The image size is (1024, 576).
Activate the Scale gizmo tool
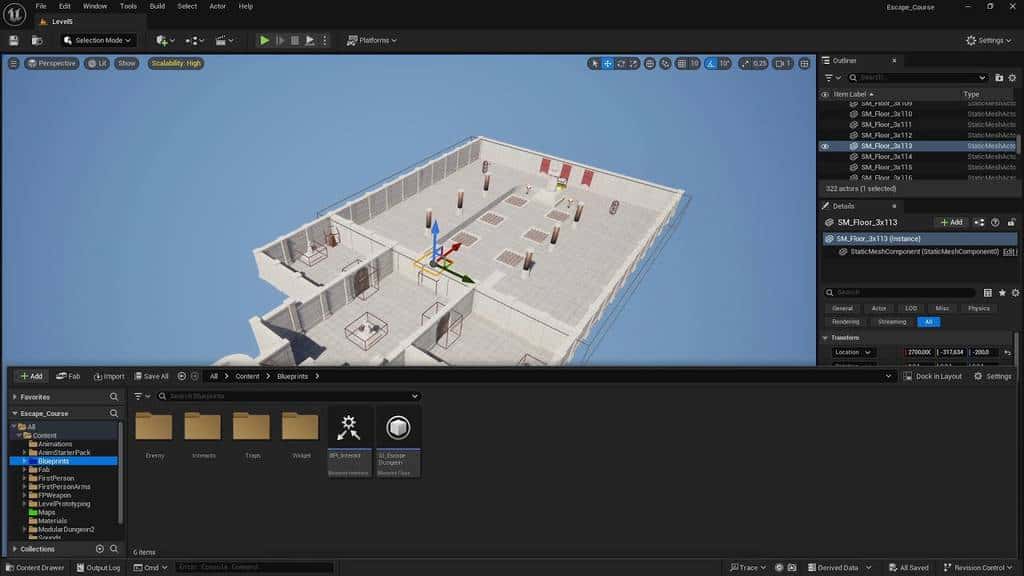pyautogui.click(x=633, y=63)
